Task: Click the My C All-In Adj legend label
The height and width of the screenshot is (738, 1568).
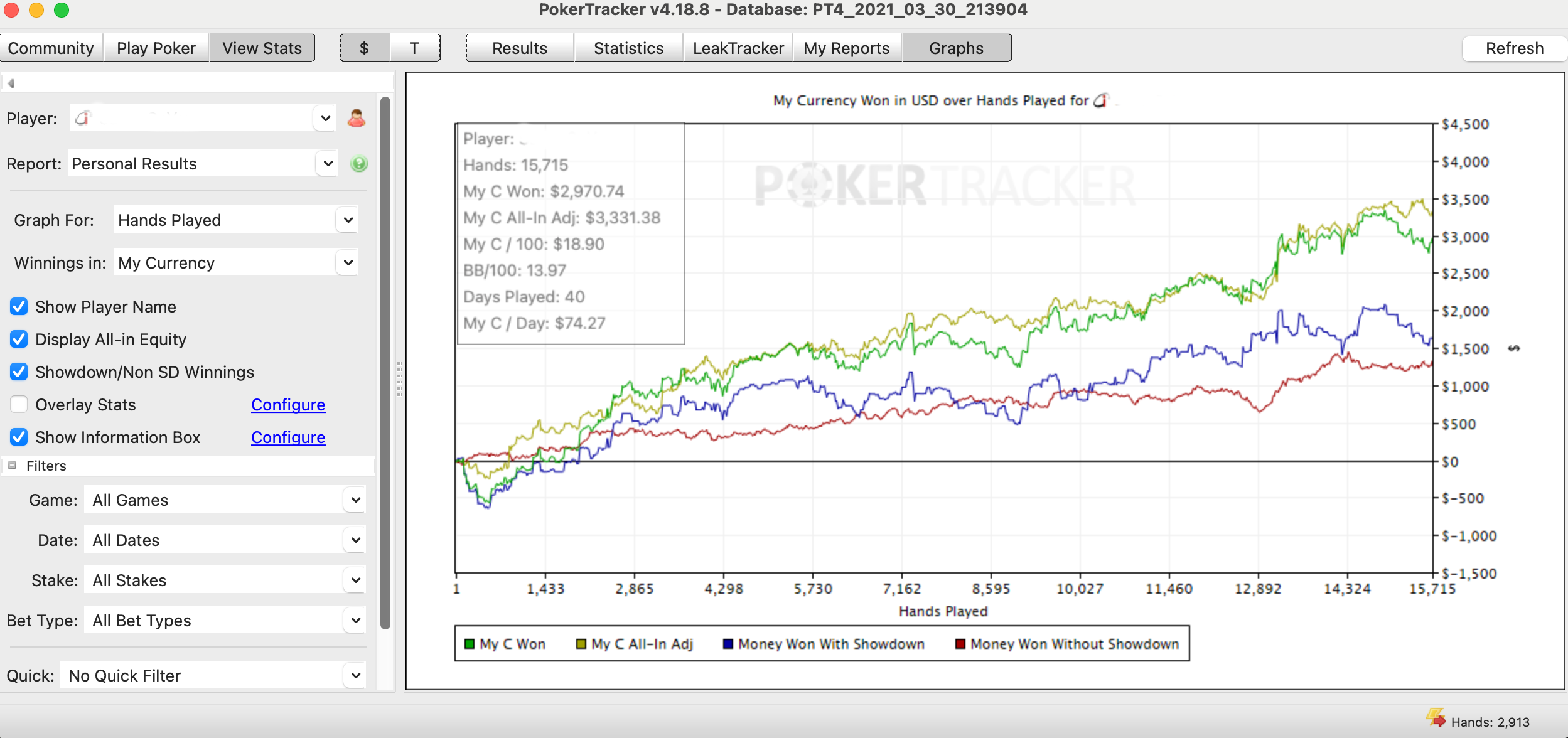Action: point(642,644)
